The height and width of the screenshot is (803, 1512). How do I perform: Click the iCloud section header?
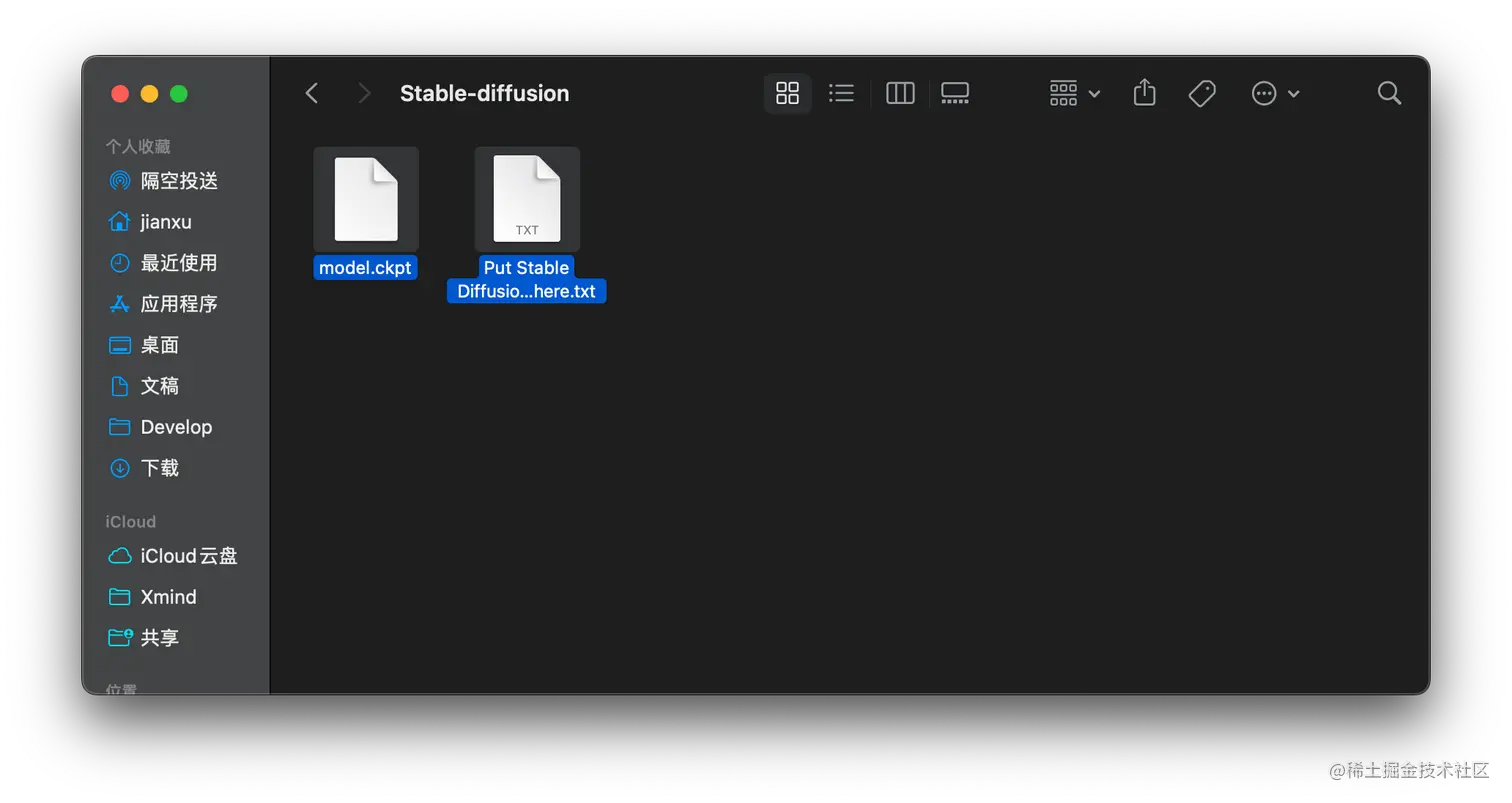point(131,522)
